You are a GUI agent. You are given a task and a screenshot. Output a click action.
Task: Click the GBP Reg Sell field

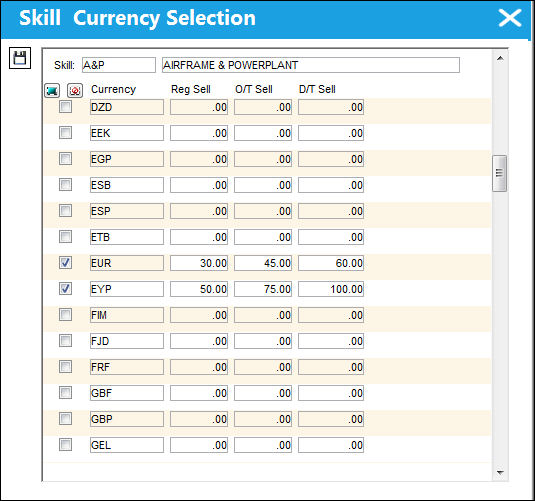[199, 419]
